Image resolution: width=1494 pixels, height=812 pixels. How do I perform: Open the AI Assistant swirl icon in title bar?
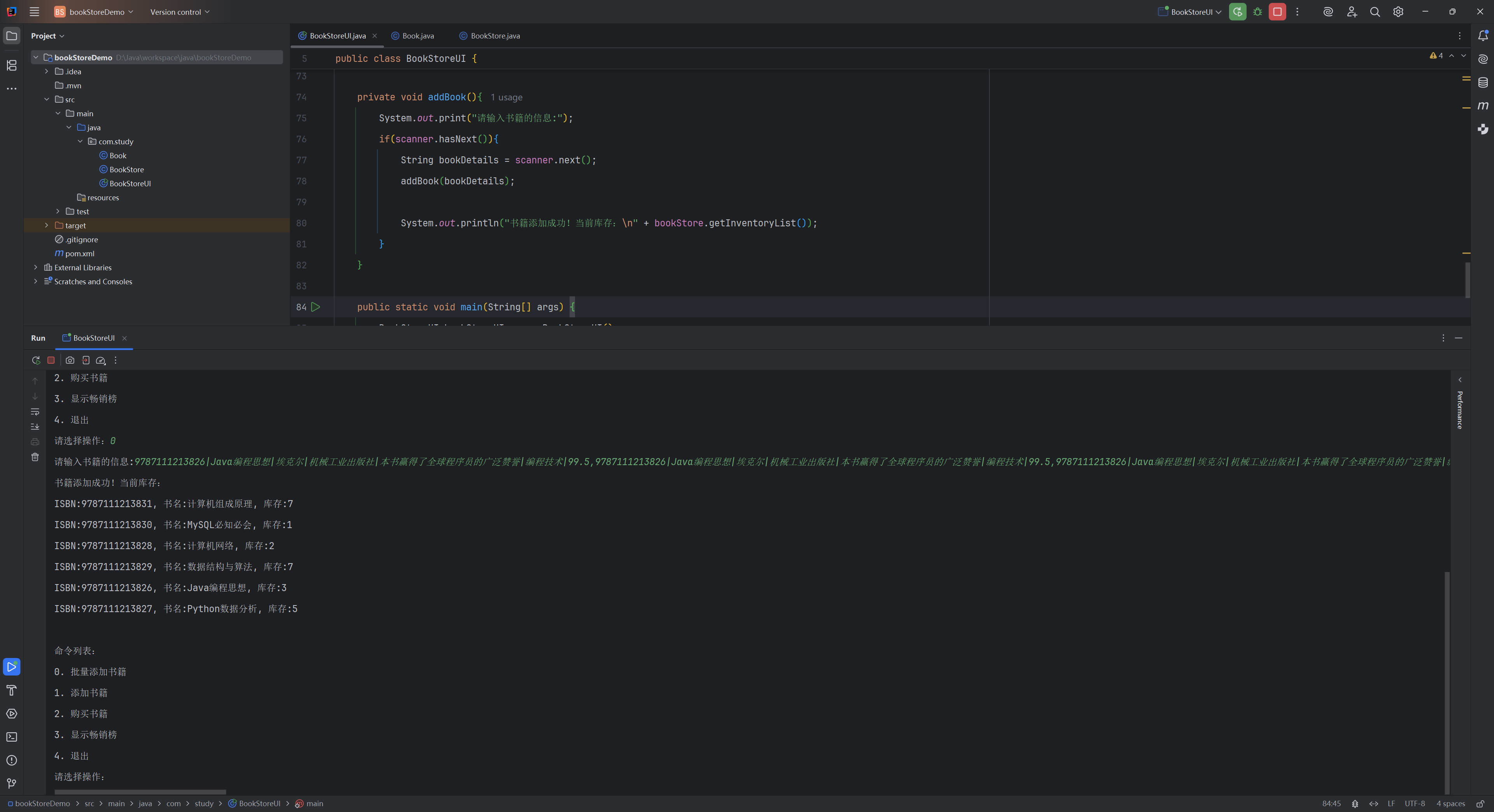pos(1328,12)
